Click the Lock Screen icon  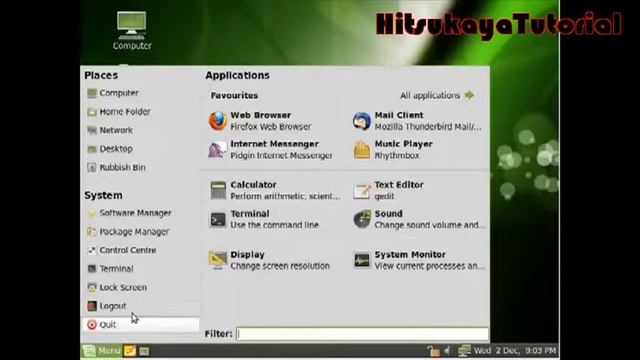(92, 287)
